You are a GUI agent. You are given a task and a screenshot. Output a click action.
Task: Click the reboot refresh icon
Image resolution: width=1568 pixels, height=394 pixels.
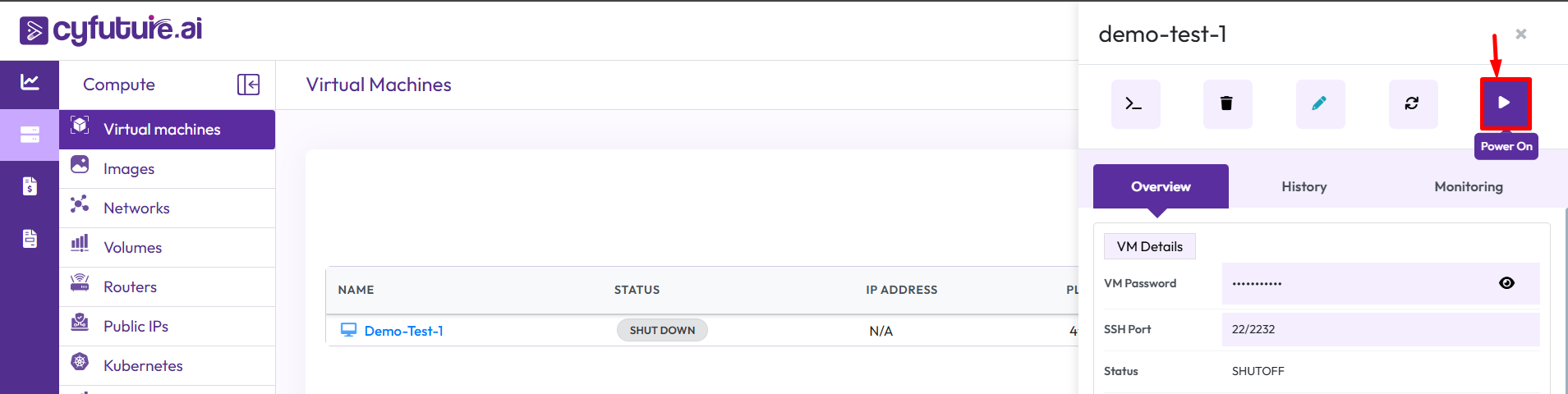[1412, 103]
